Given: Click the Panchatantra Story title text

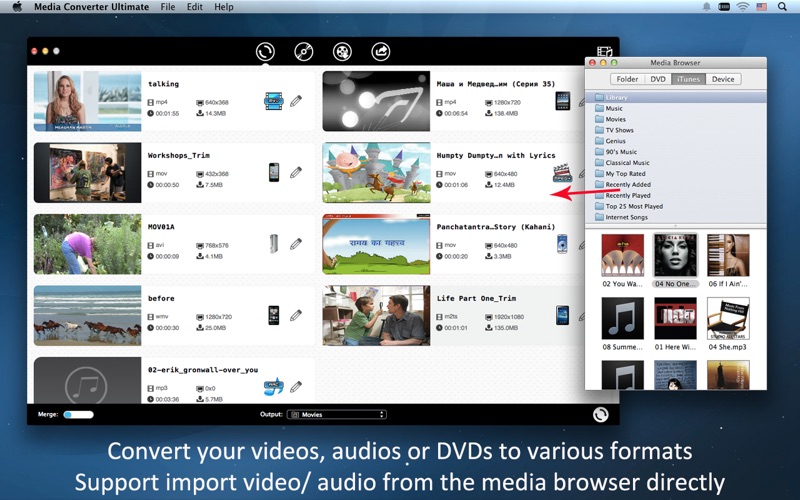Looking at the screenshot, I should [x=495, y=227].
